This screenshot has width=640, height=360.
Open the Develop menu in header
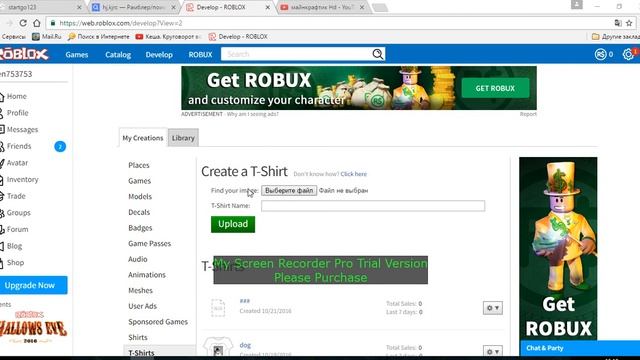click(x=159, y=55)
